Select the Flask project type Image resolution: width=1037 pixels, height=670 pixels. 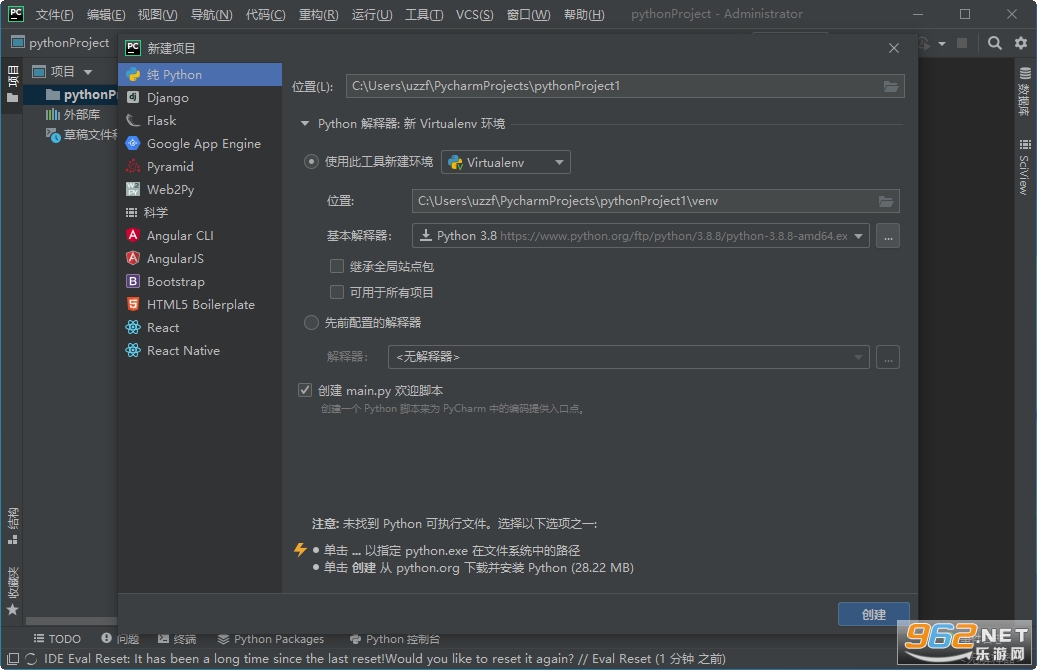point(200,120)
